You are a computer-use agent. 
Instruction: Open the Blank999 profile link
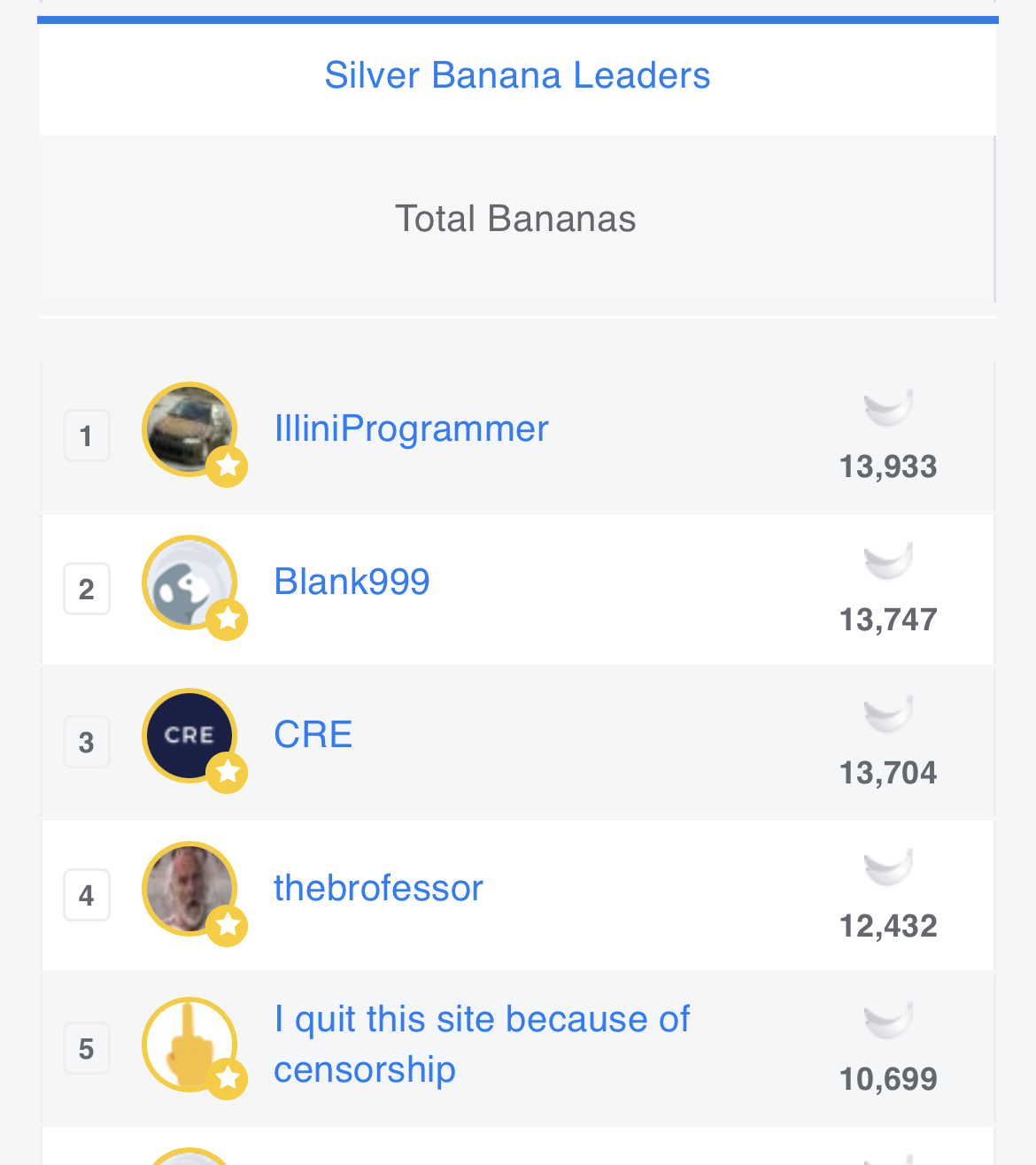[x=352, y=582]
